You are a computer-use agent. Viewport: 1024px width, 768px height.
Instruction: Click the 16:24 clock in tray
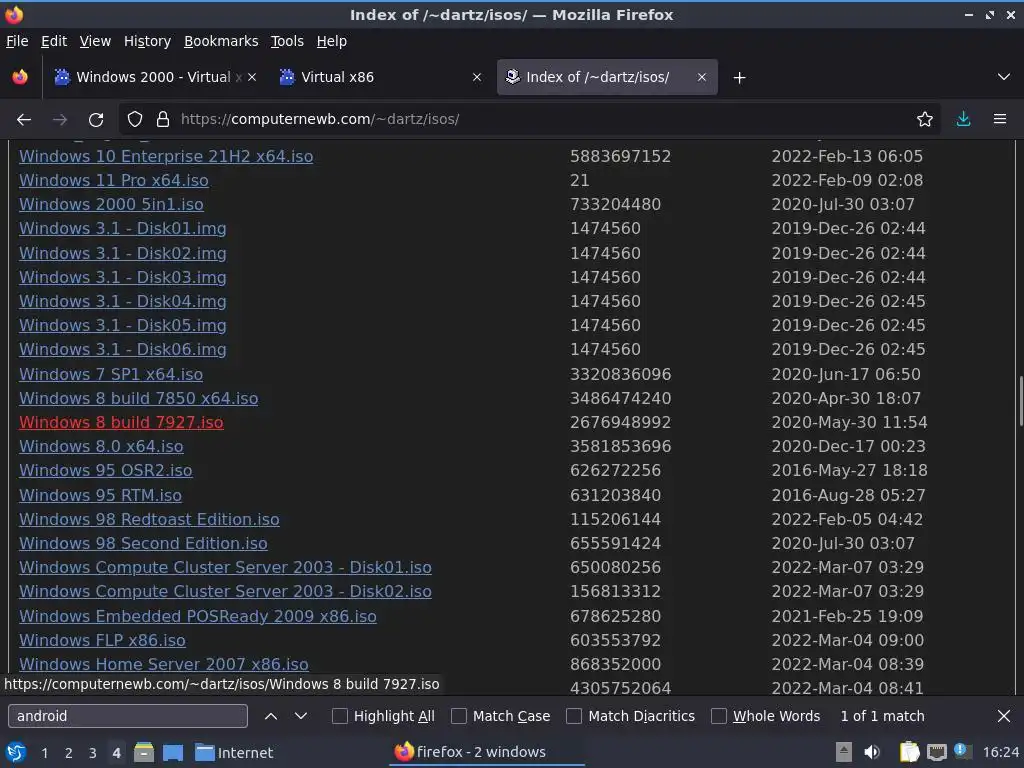[x=1000, y=753]
